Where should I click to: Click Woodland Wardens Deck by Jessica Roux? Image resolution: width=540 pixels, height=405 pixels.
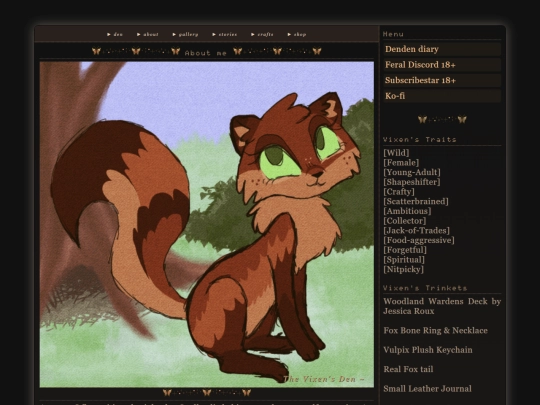tap(442, 306)
